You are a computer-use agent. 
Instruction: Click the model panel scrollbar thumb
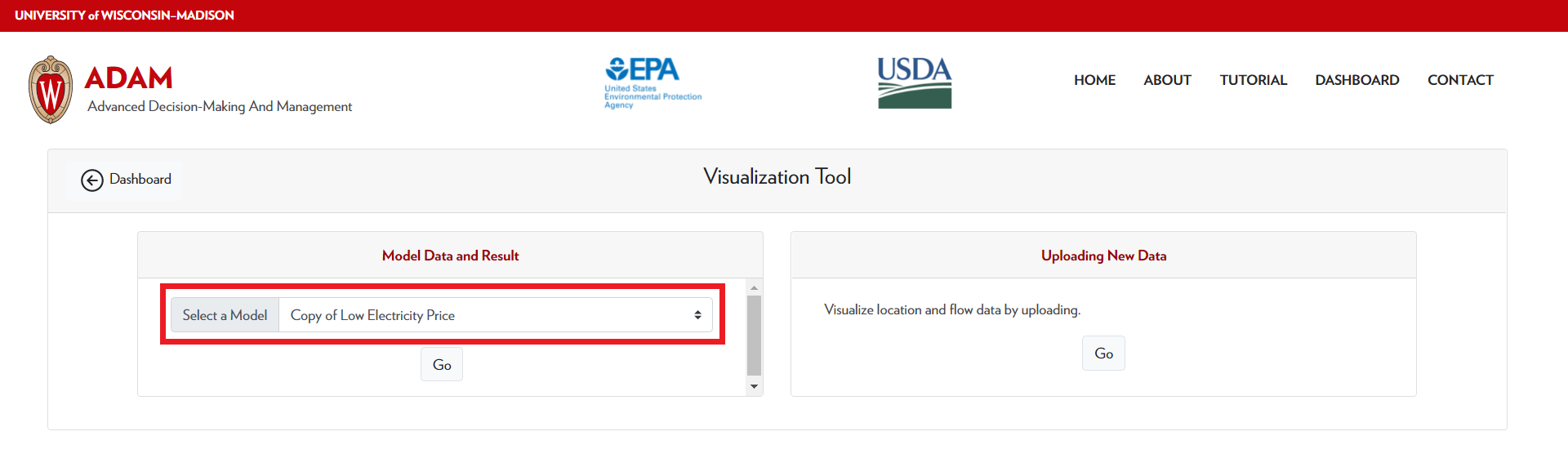754,335
